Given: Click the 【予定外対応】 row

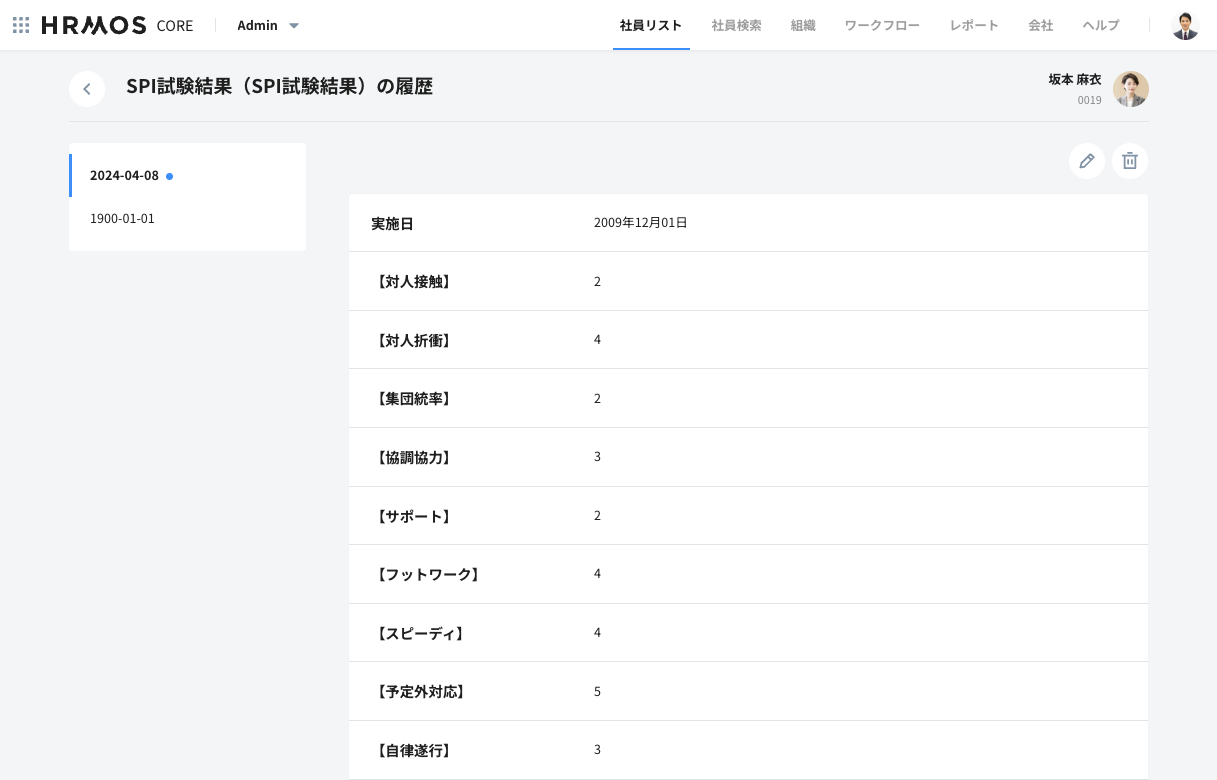Looking at the screenshot, I should coord(748,691).
